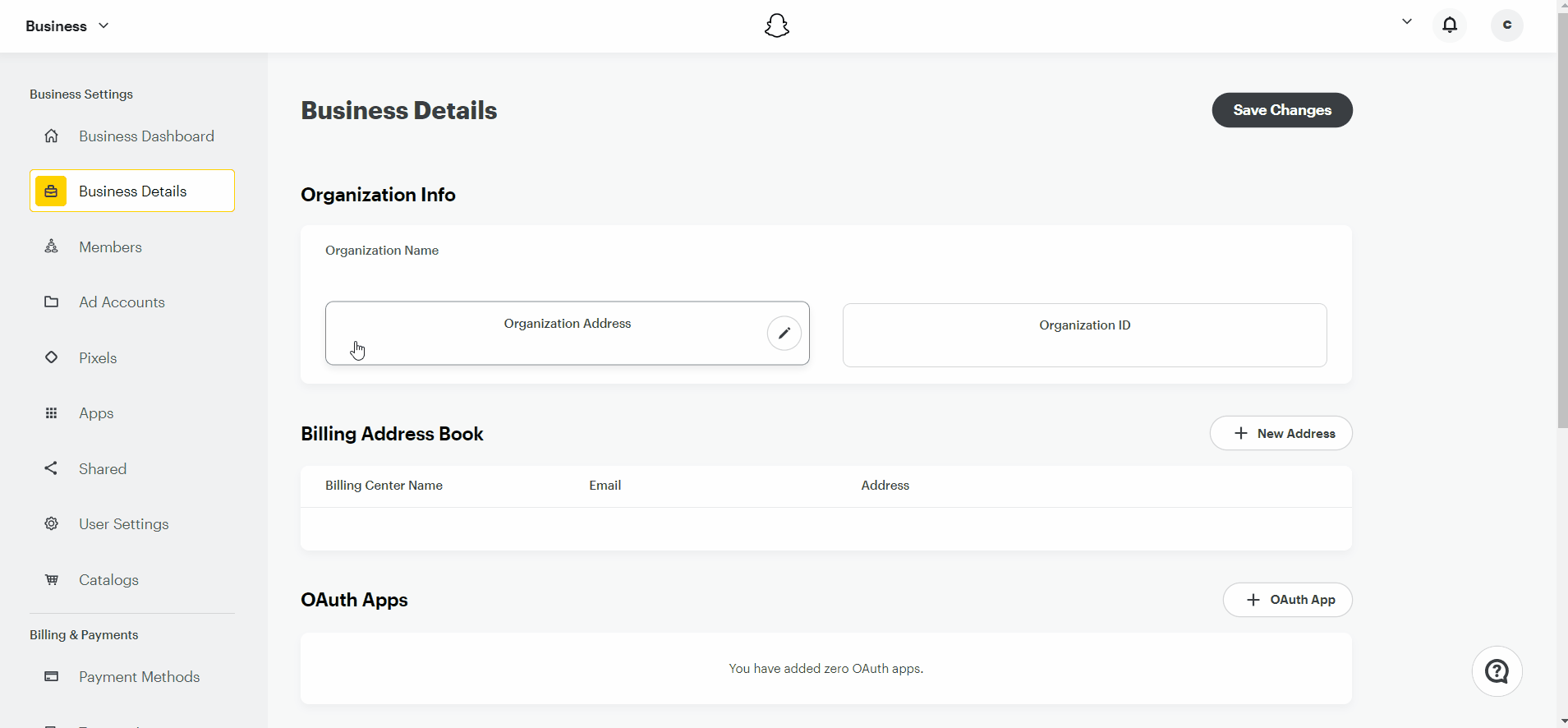Click "You have added zero OAuth apps." text
Viewport: 1568px width, 728px height.
pos(825,668)
